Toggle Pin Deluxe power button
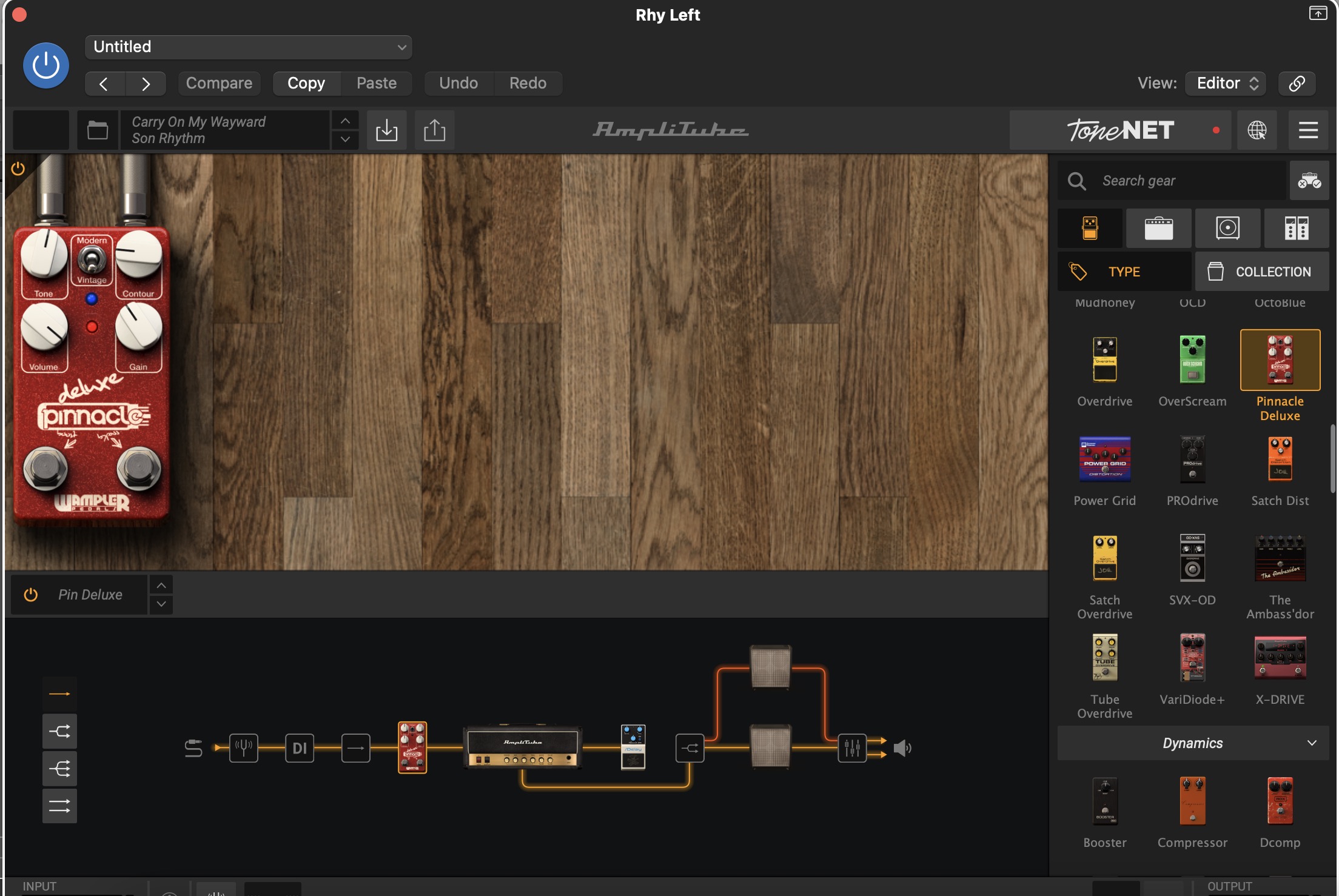The width and height of the screenshot is (1339, 896). [30, 595]
